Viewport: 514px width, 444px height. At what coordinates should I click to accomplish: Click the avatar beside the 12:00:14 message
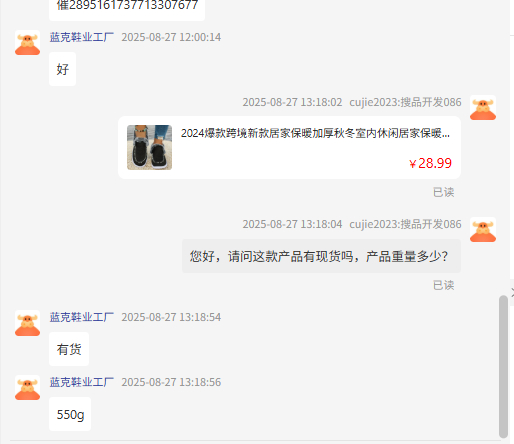(x=27, y=43)
